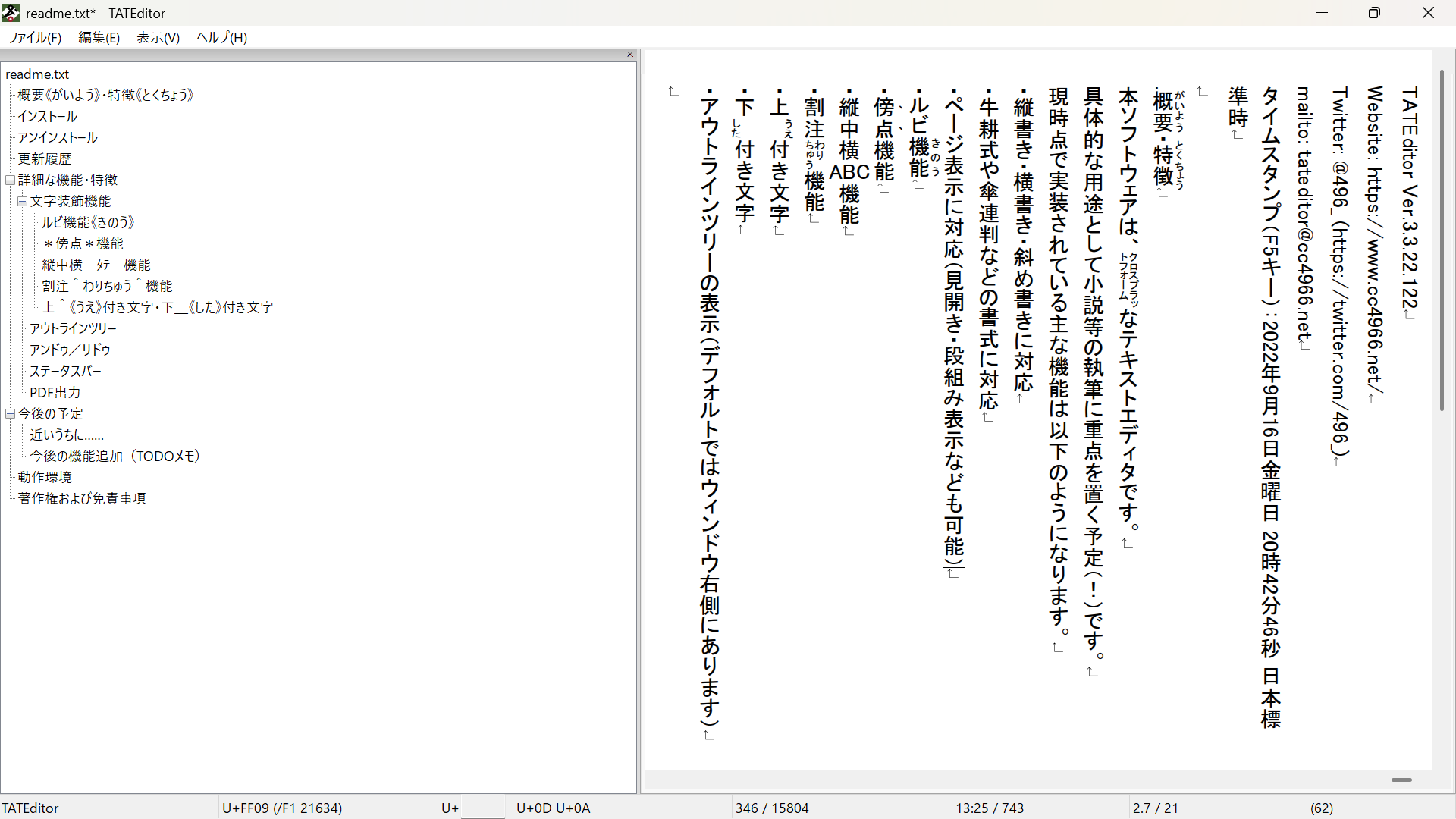Click the U+FF09 character code status entry
Viewport: 1456px width, 819px height.
(282, 808)
